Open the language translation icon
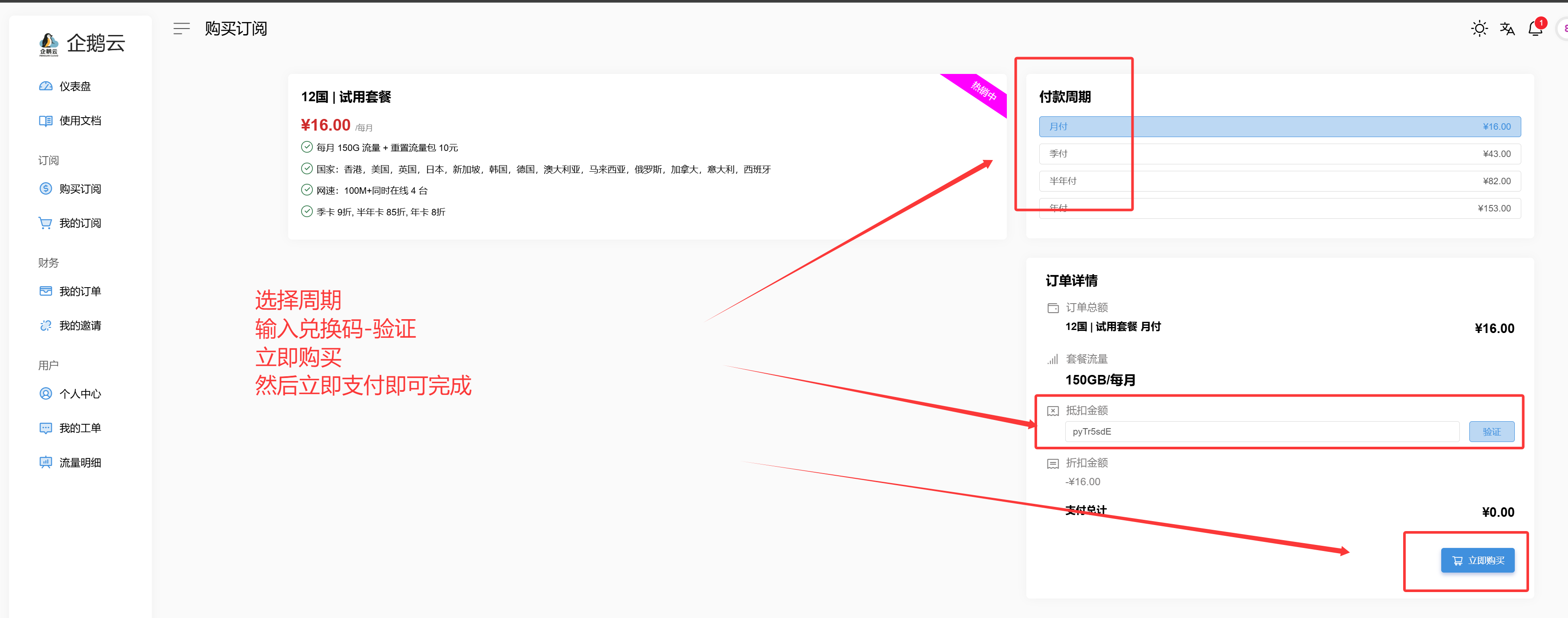This screenshot has width=1568, height=618. tap(1507, 29)
